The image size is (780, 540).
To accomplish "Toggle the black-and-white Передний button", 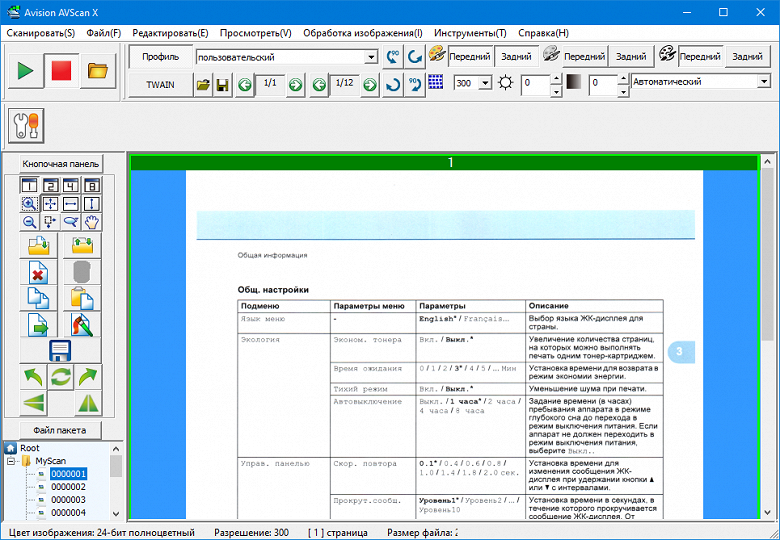I will coord(700,57).
